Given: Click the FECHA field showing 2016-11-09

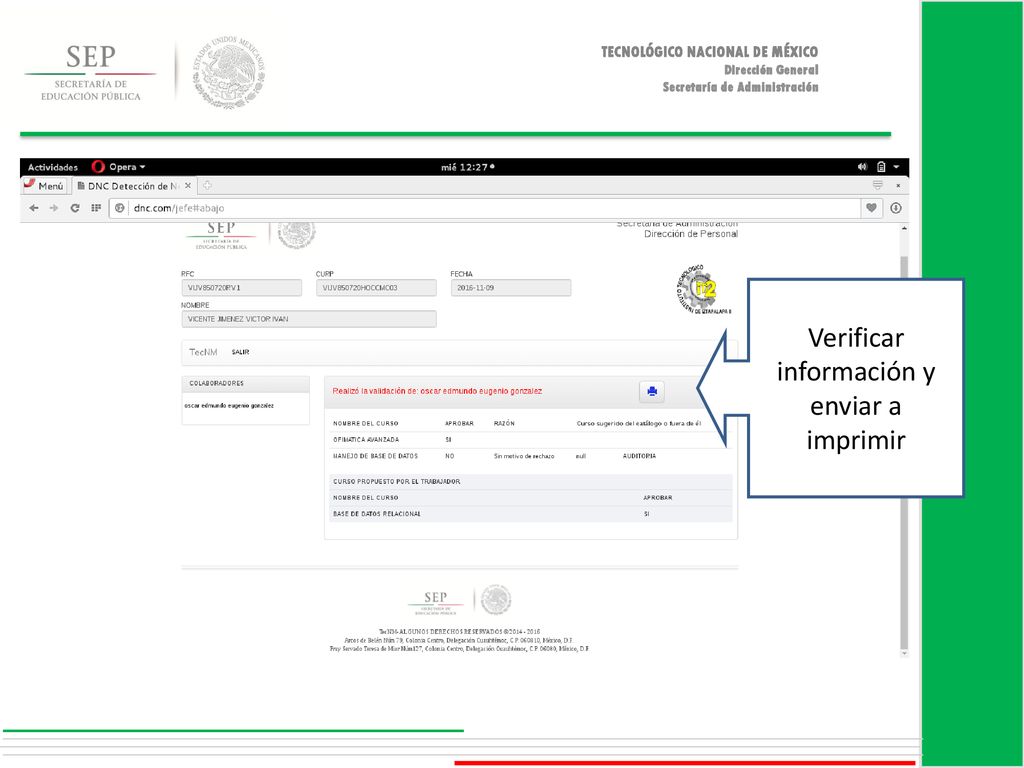Looking at the screenshot, I should click(x=511, y=287).
